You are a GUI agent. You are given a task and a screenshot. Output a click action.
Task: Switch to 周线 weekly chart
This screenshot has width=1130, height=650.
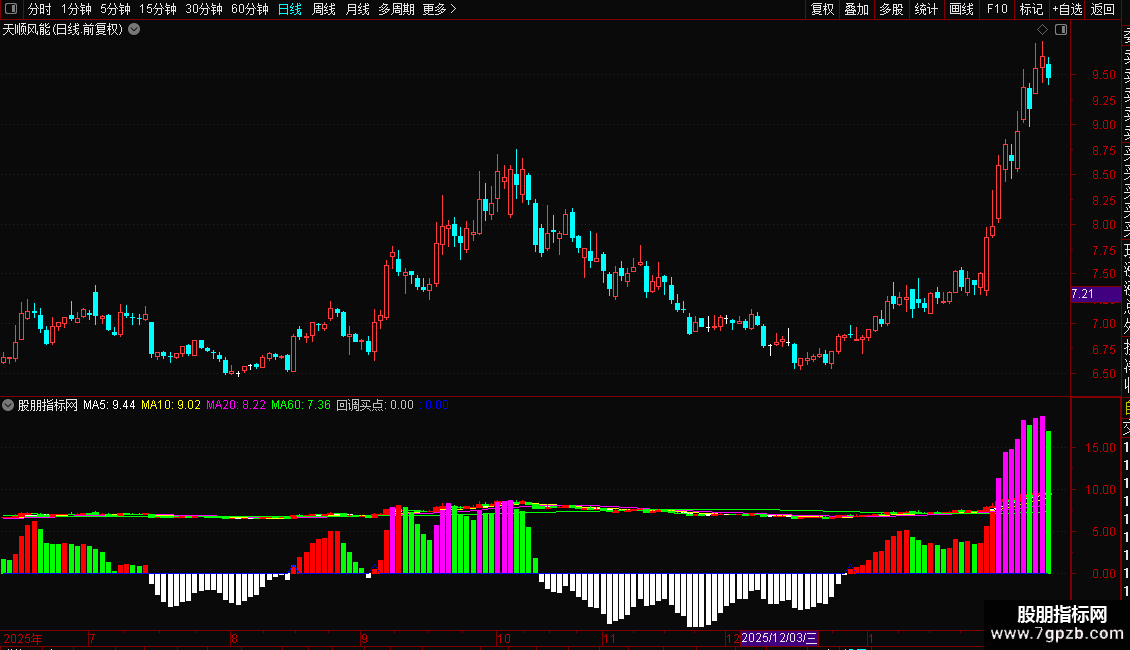(324, 9)
